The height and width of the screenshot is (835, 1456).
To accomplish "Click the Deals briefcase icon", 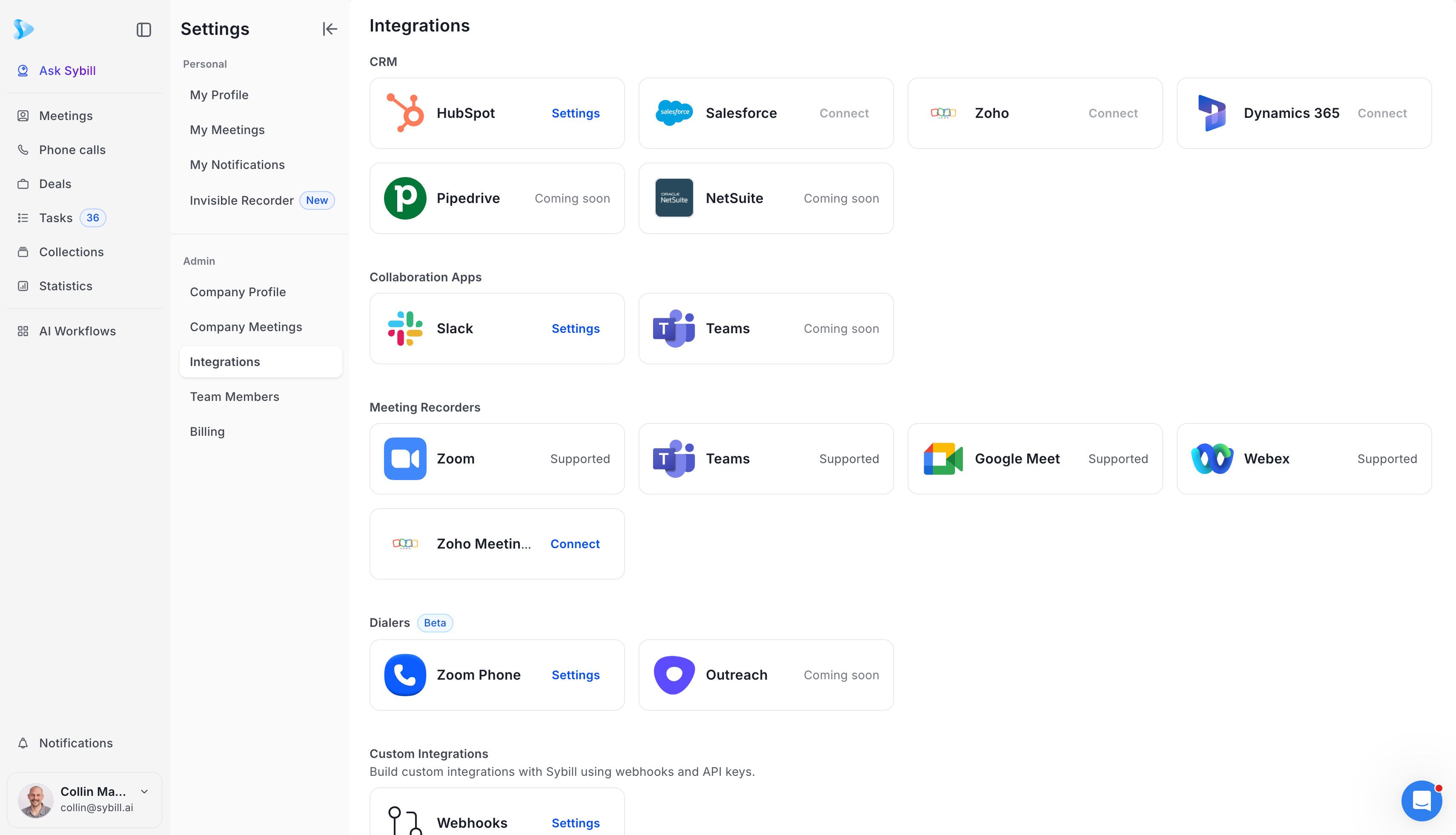I will (23, 184).
